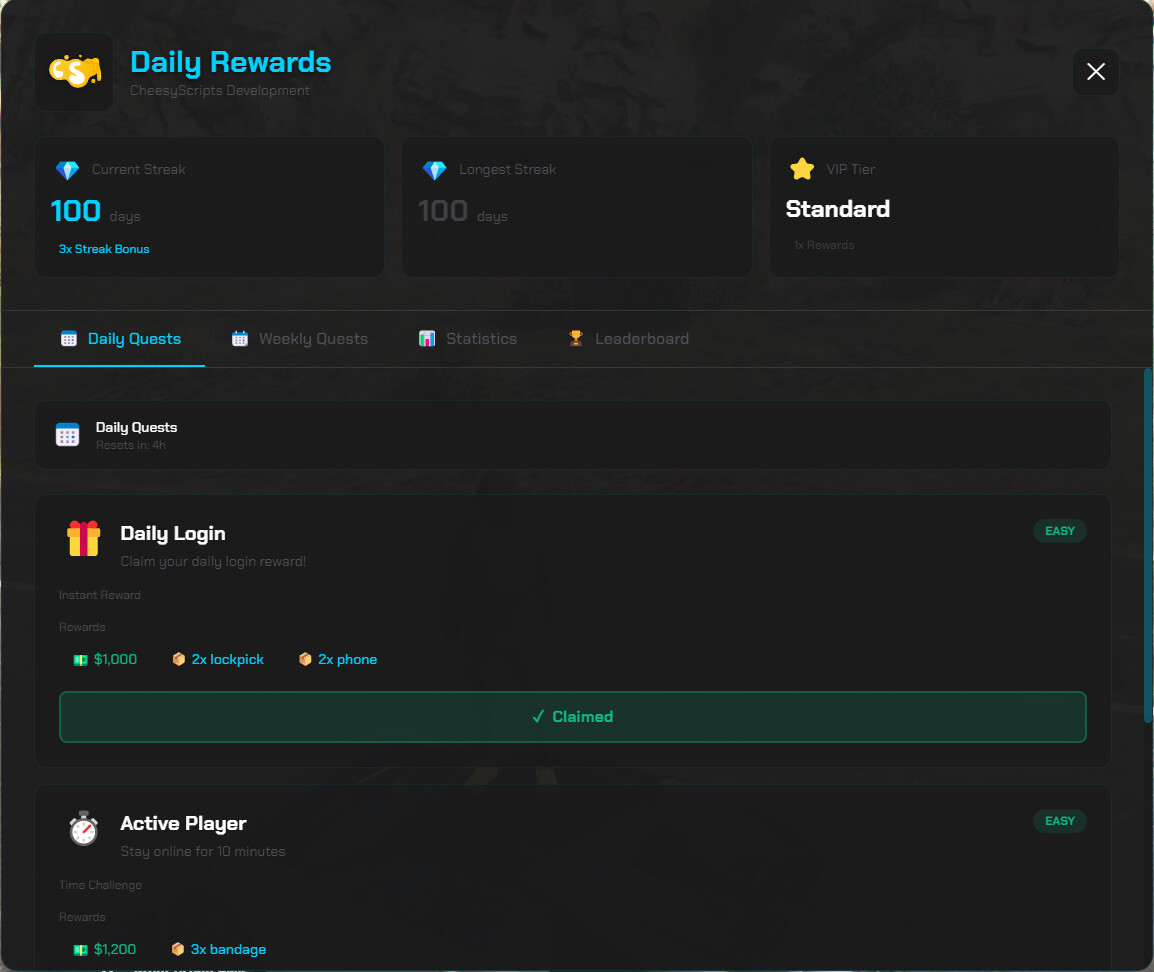
Task: Click the Longest Streak diamond icon
Action: [435, 170]
